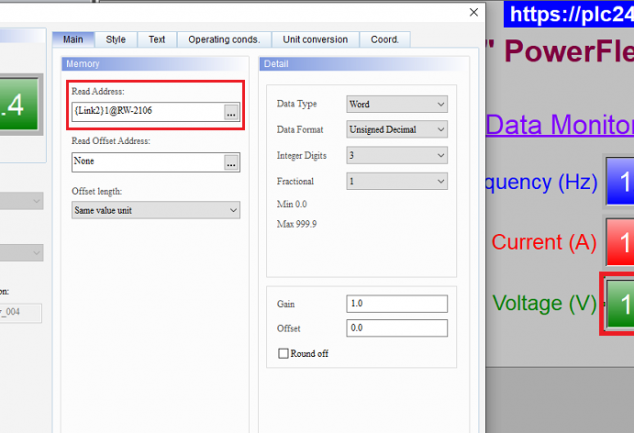Click the Memory section header
The width and height of the screenshot is (634, 433).
click(155, 64)
